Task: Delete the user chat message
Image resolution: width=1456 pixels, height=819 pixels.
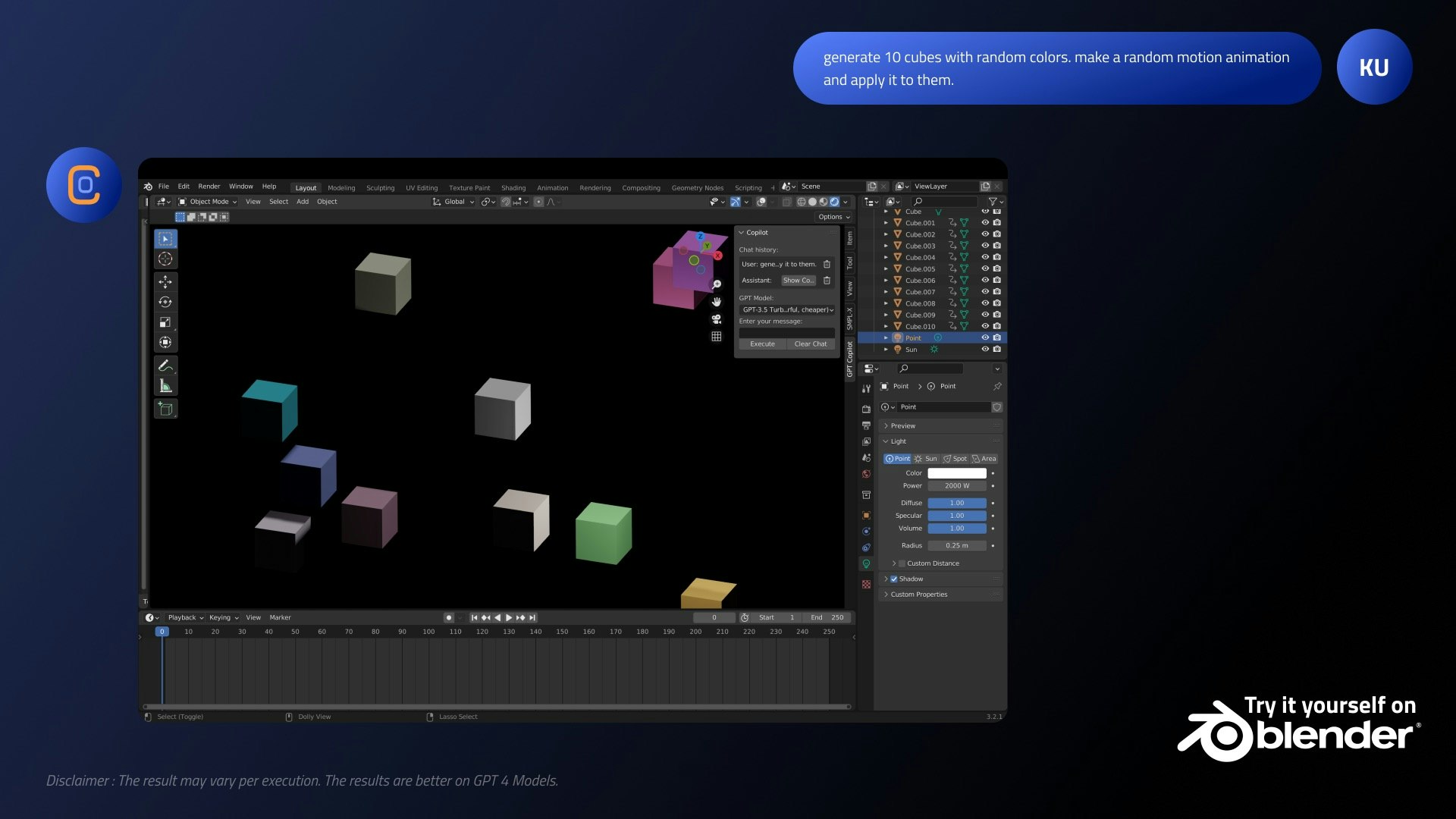Action: point(827,265)
